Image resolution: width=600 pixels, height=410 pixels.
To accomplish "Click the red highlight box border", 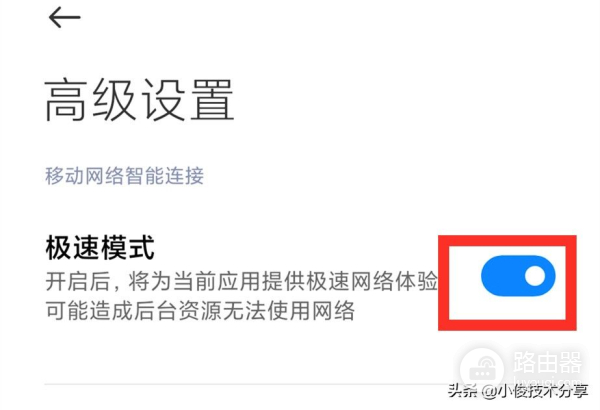I will coord(507,241).
